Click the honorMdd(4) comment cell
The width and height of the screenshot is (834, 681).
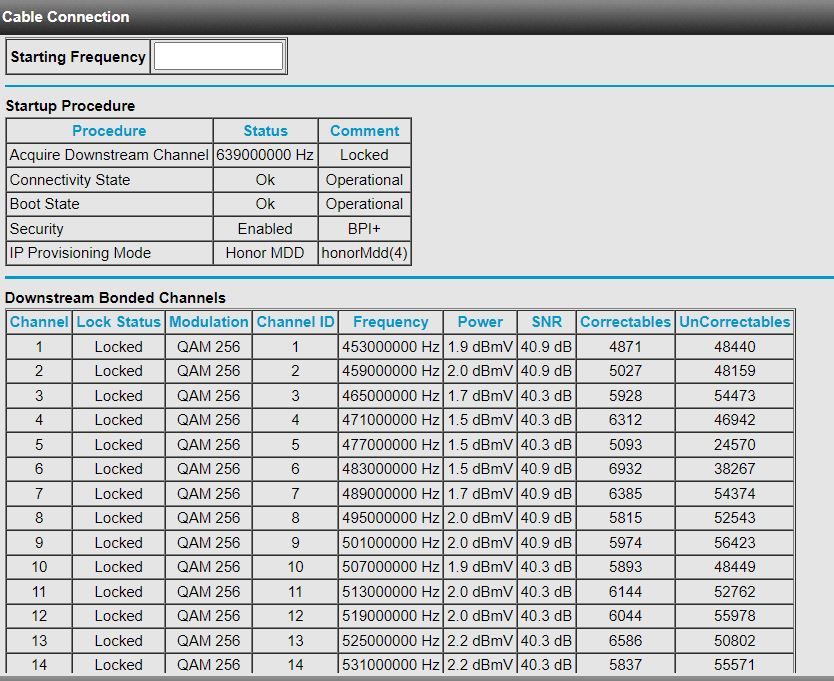click(364, 253)
